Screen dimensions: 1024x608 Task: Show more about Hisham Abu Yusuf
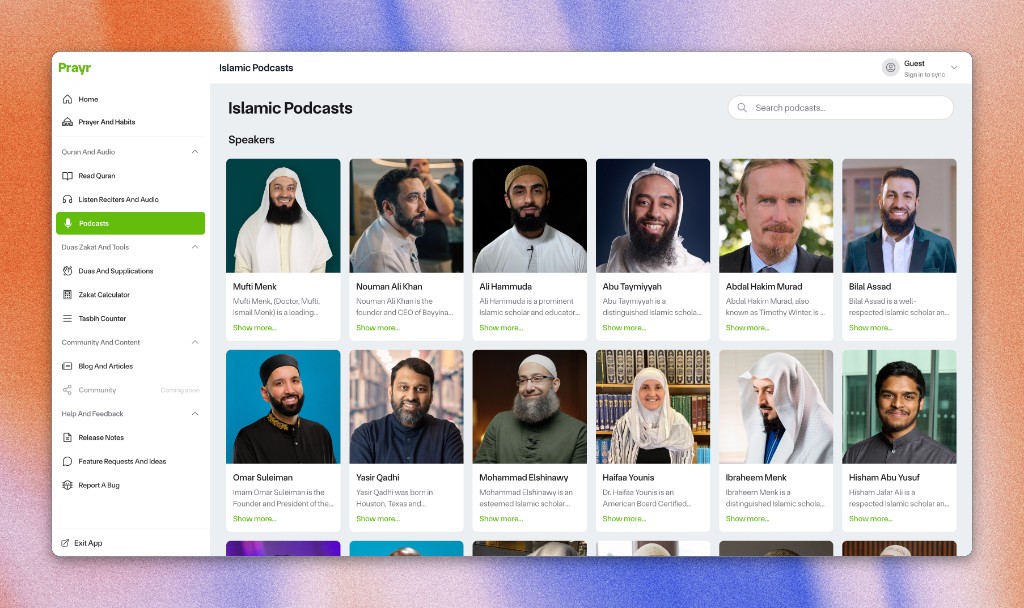[871, 519]
